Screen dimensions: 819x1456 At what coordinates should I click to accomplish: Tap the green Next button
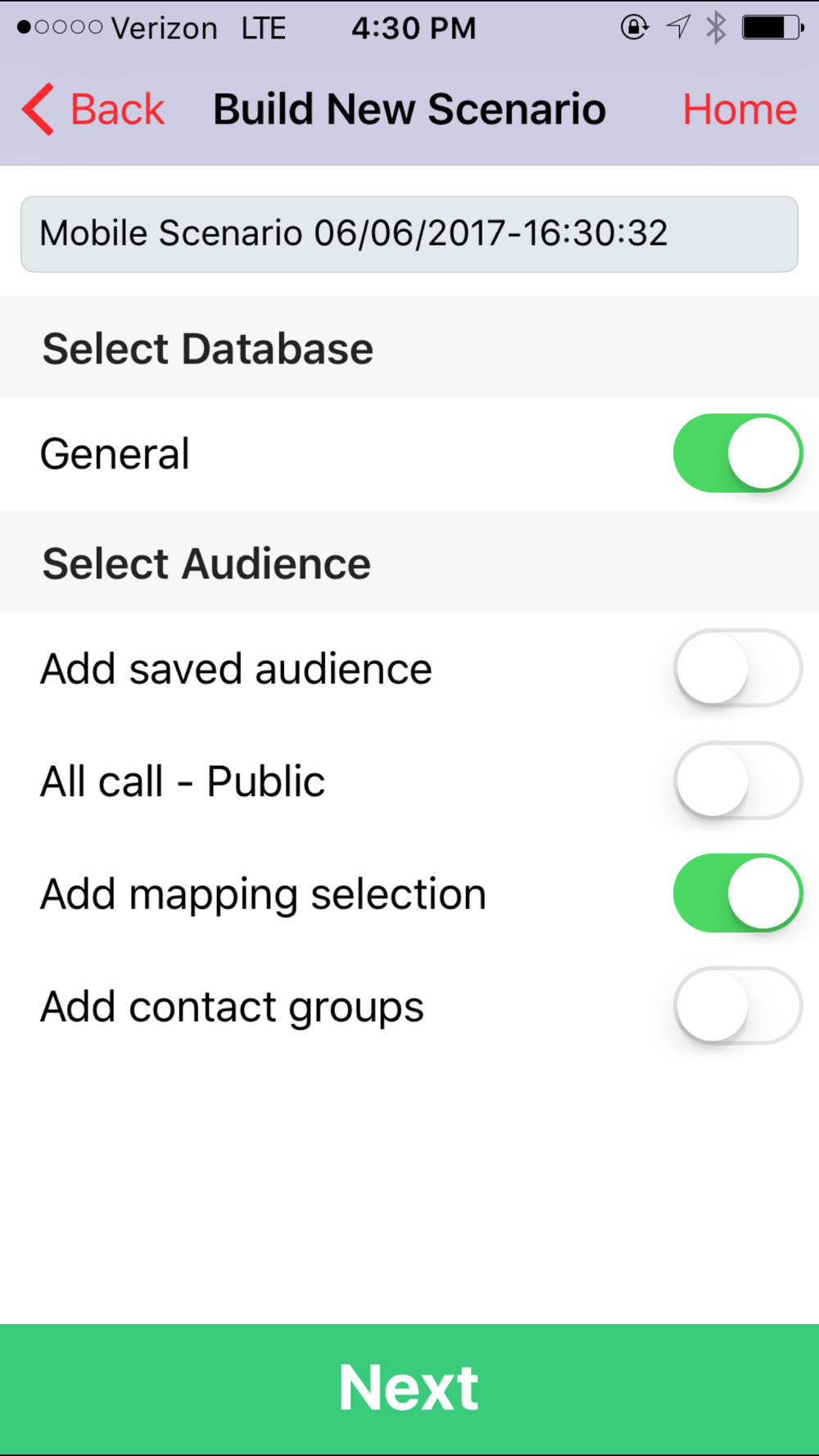coord(409,1389)
